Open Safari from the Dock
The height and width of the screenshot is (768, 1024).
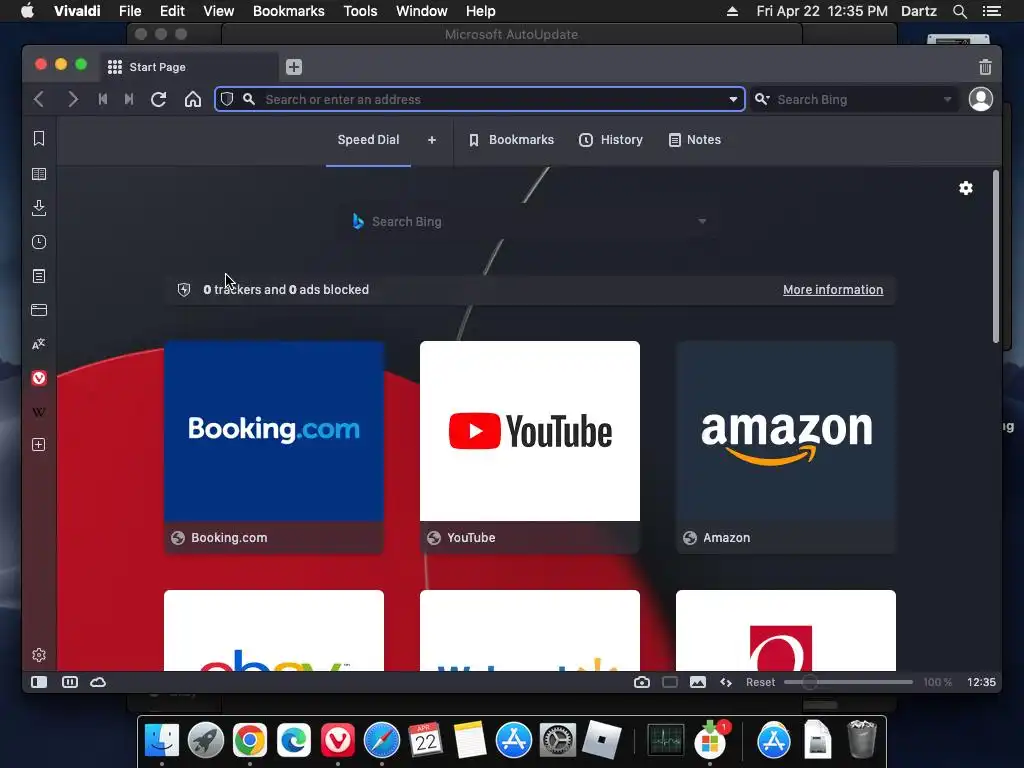pos(382,741)
